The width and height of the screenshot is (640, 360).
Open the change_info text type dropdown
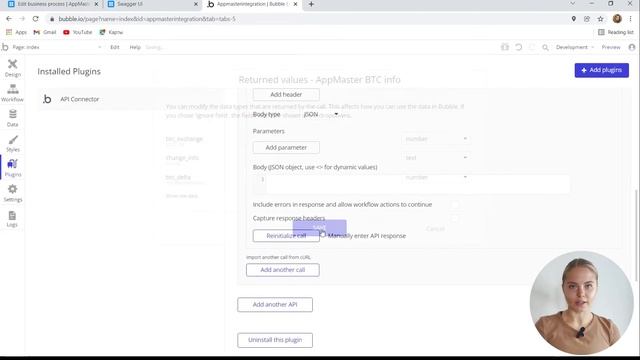pyautogui.click(x=436, y=158)
